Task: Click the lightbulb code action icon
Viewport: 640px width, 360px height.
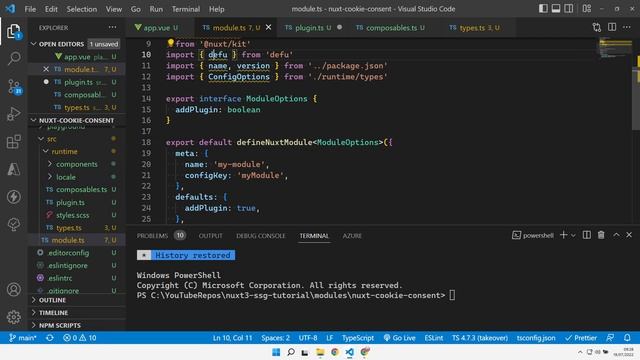Action: pos(171,43)
